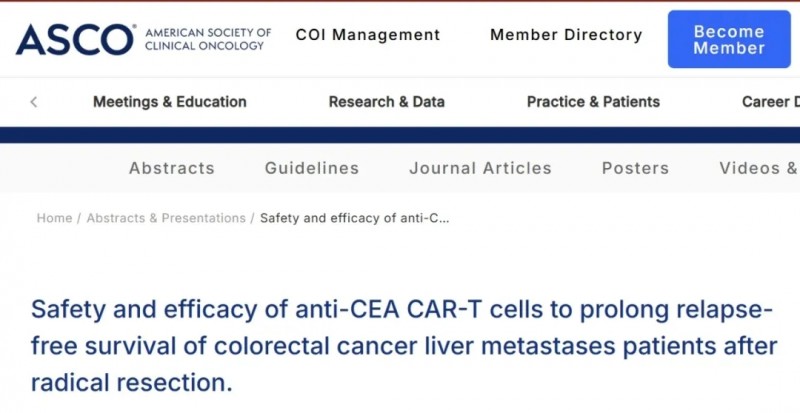Click the American Society of Clinical Oncology text

click(208, 39)
